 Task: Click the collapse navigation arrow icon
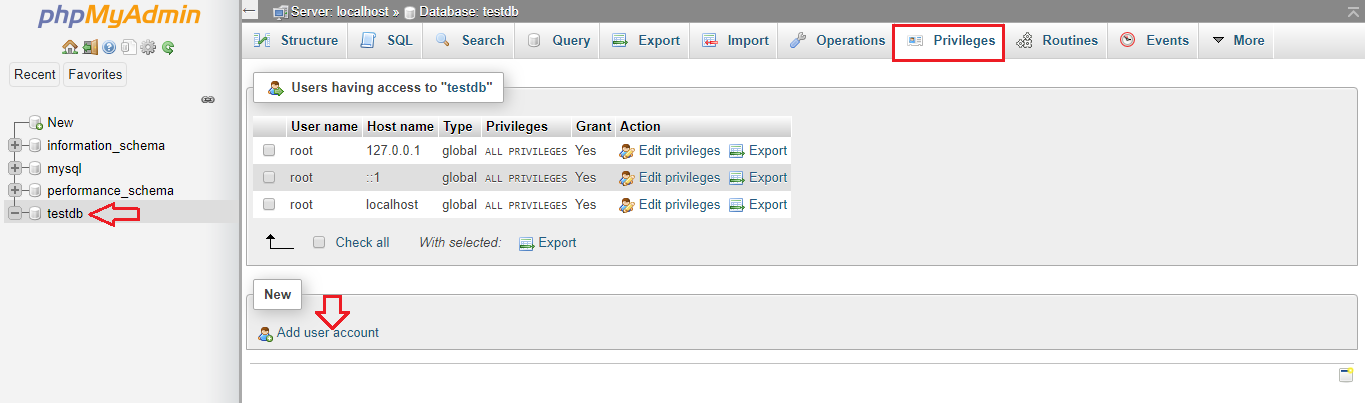coord(251,11)
